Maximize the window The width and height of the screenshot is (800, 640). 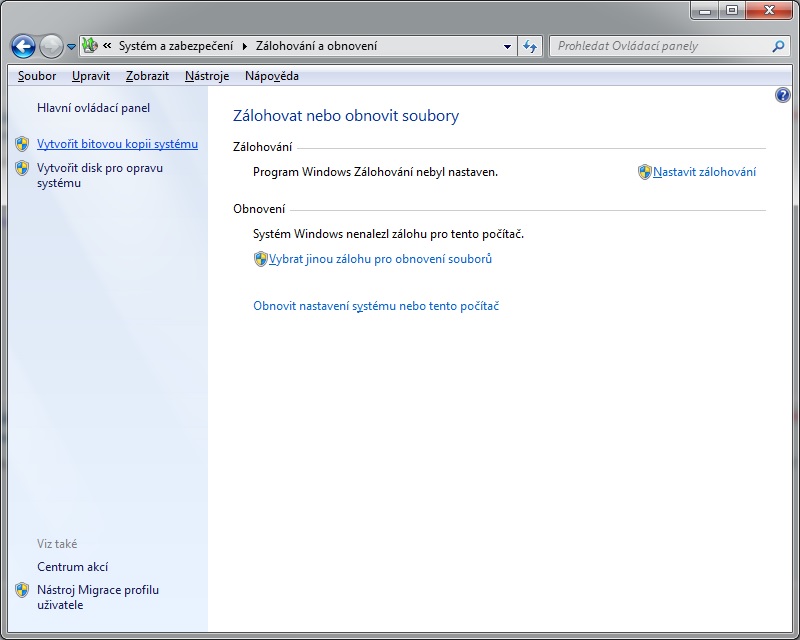[733, 10]
